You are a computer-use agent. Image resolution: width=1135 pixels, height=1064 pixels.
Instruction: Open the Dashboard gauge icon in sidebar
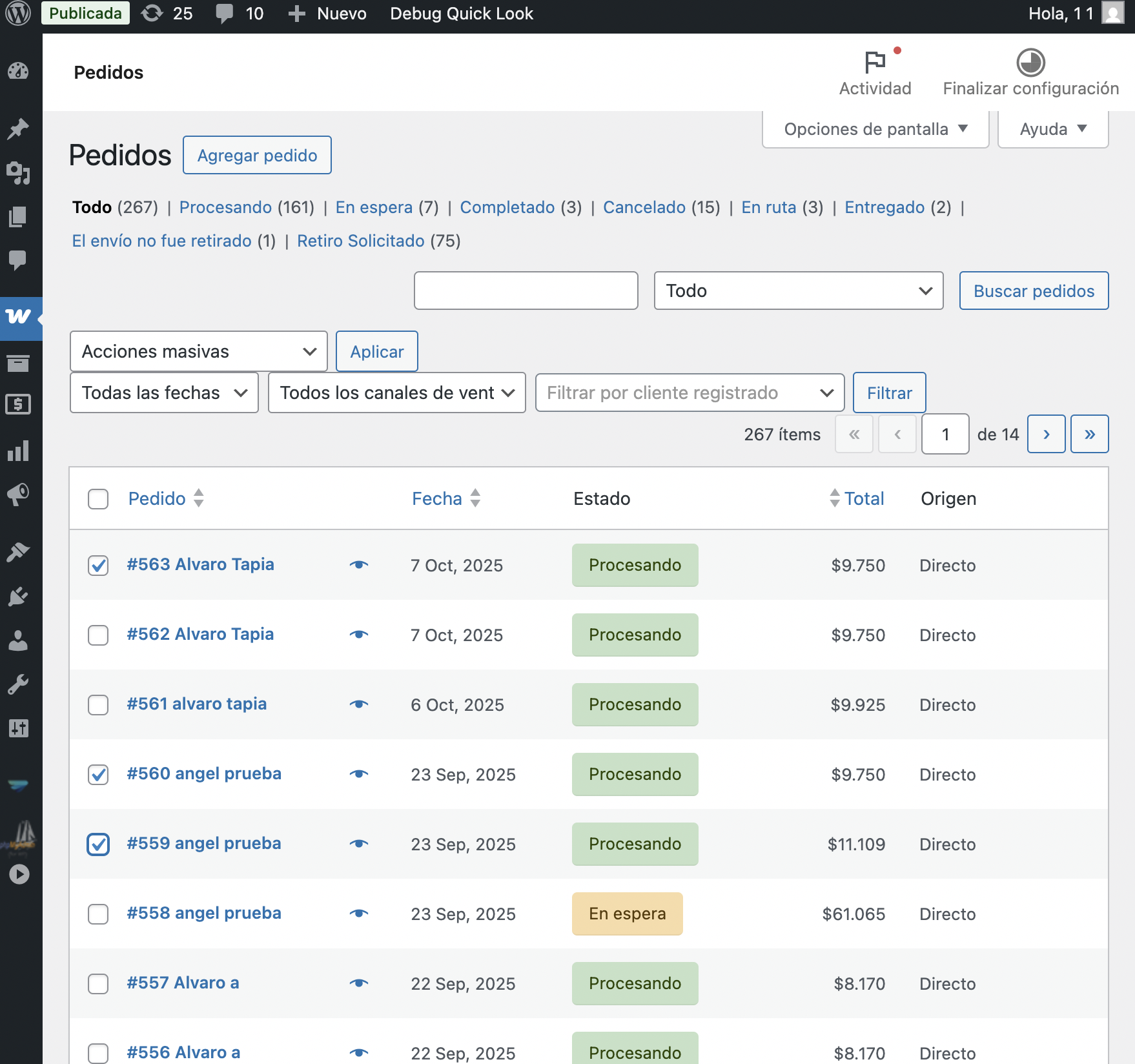(18, 70)
